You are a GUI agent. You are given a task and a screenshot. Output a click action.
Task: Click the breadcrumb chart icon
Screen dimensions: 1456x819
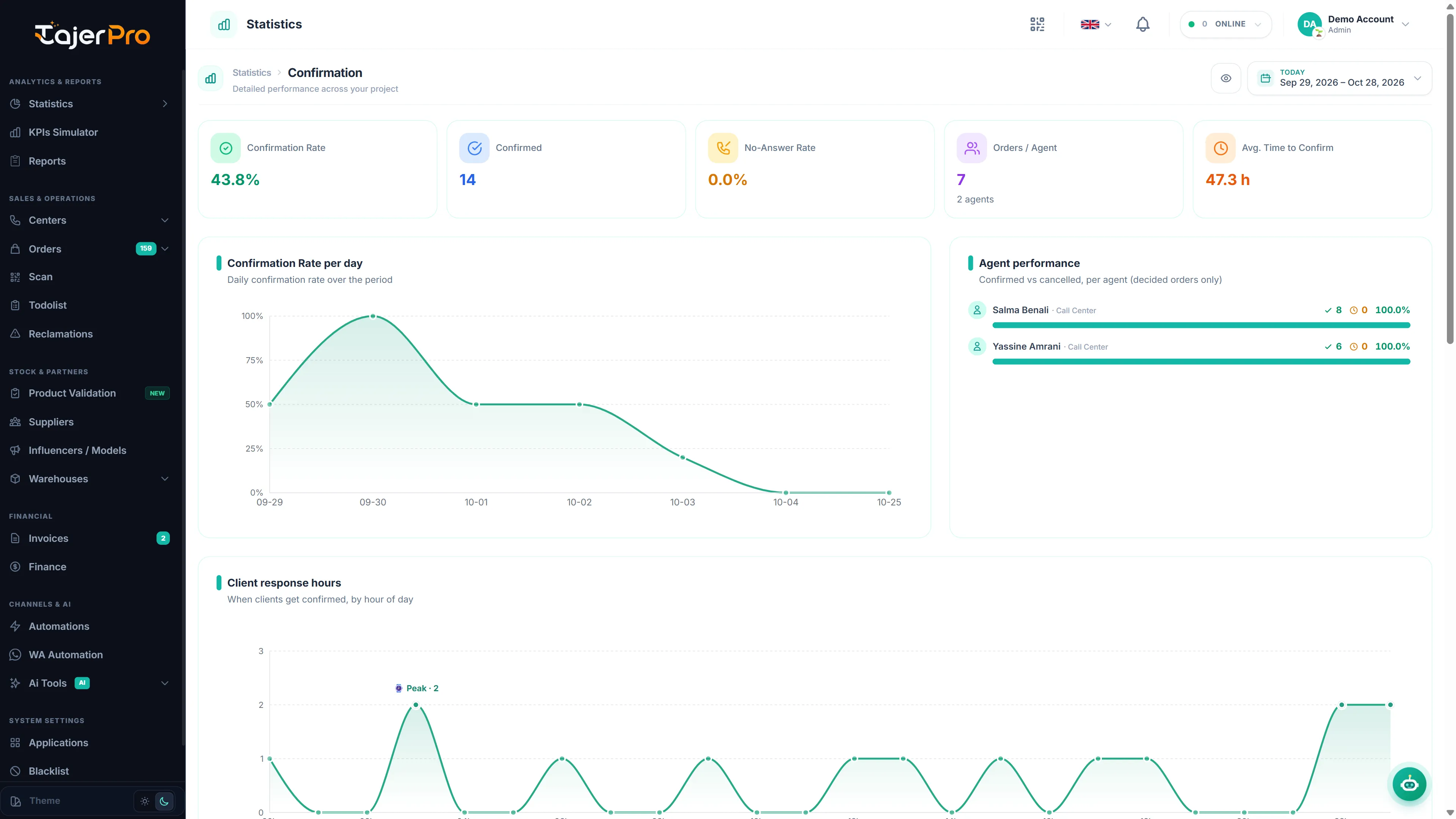click(210, 78)
